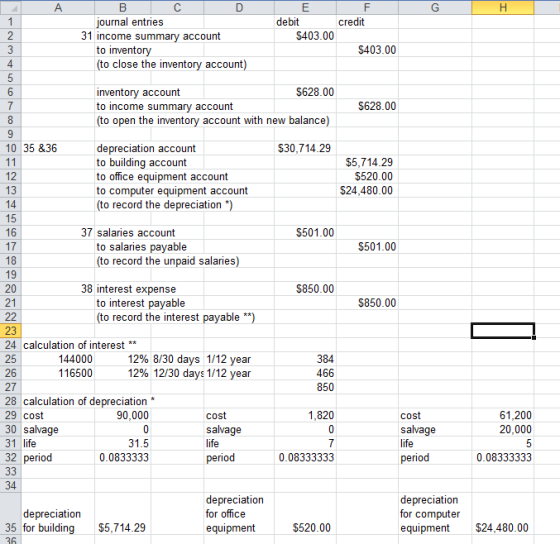This screenshot has width=560, height=544.
Task: Click the 466 interest value cell
Action: pos(305,373)
